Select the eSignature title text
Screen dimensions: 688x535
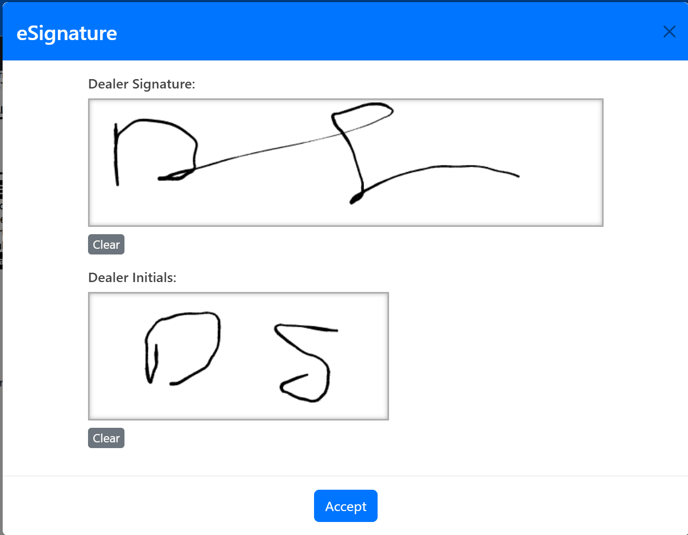pyautogui.click(x=67, y=33)
